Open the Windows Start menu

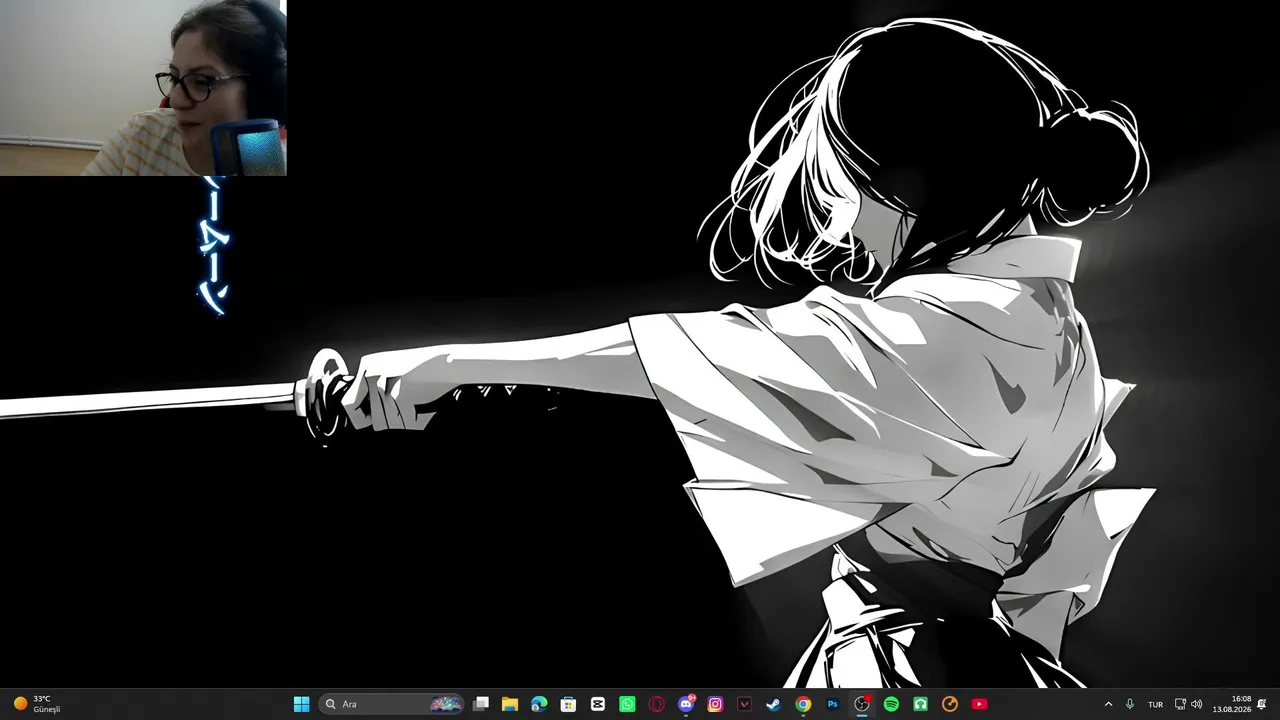[x=301, y=704]
